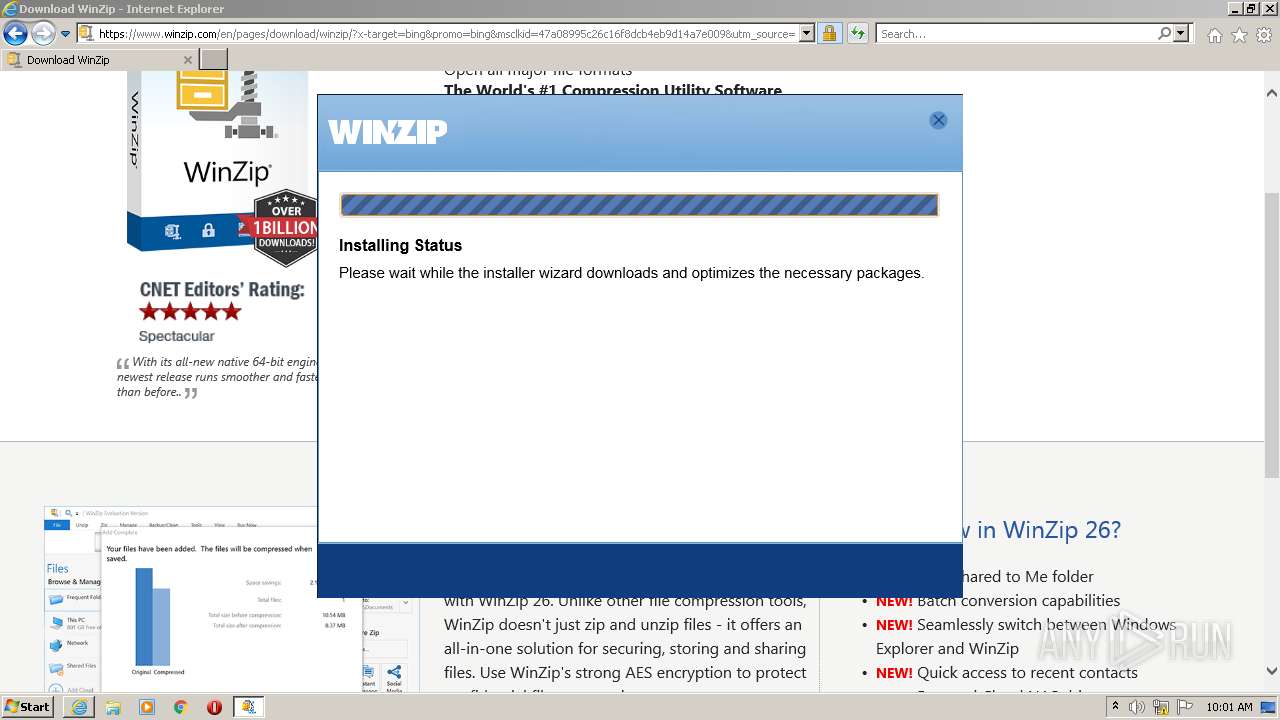Minimize the Internet Explorer window
Screen dimensions: 1280x720
click(x=1235, y=8)
